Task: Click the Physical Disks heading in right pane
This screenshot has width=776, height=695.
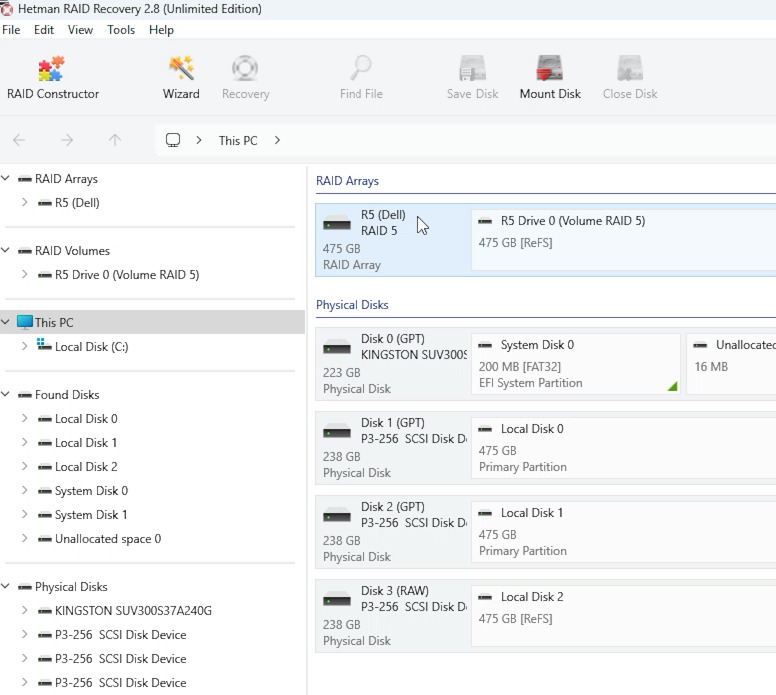Action: [x=352, y=304]
